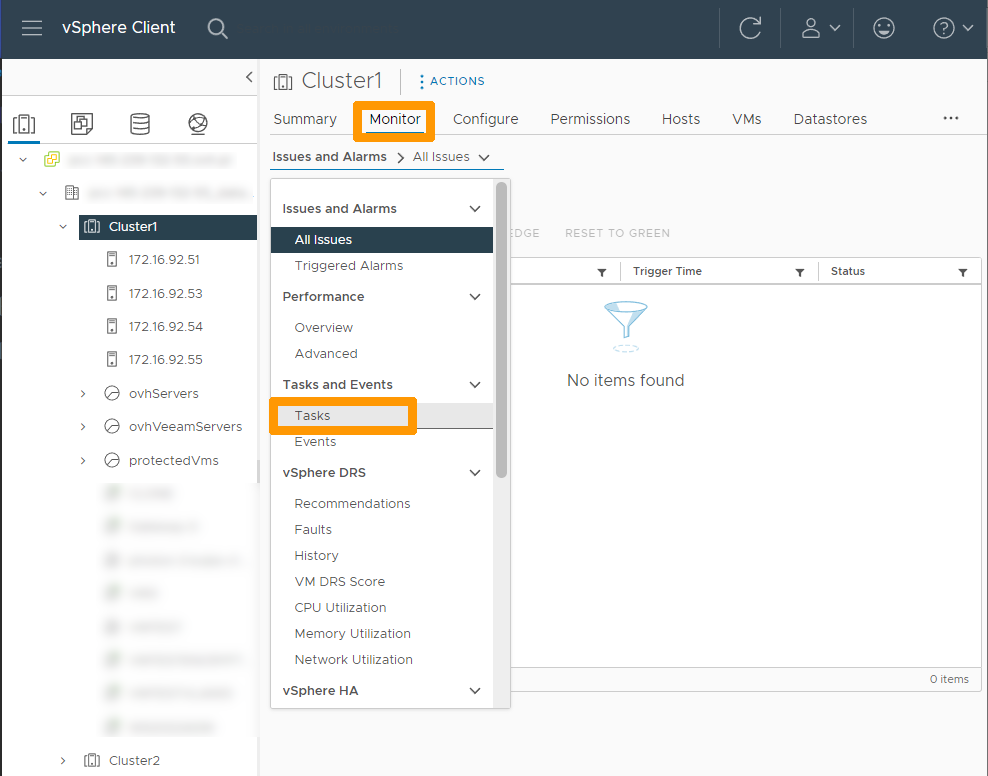This screenshot has height=776, width=988.
Task: Click the datacenter icon in tree
Action: (x=72, y=193)
